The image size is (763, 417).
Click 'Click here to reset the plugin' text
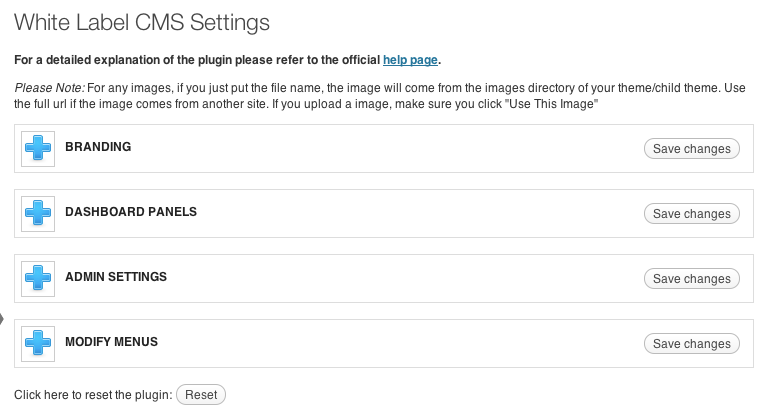pos(92,395)
